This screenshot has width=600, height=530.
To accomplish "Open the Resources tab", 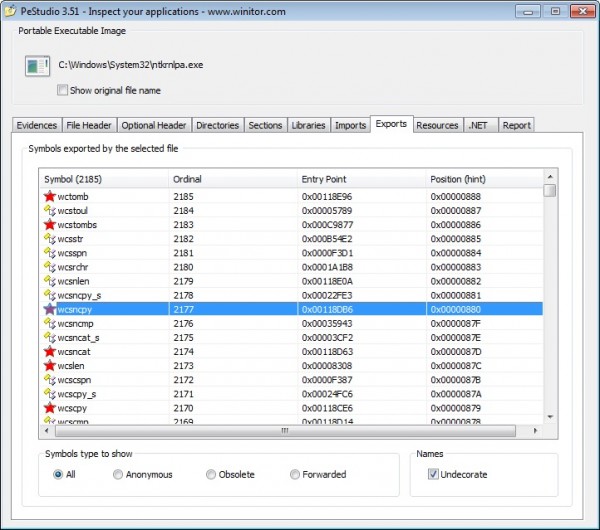I will [437, 125].
